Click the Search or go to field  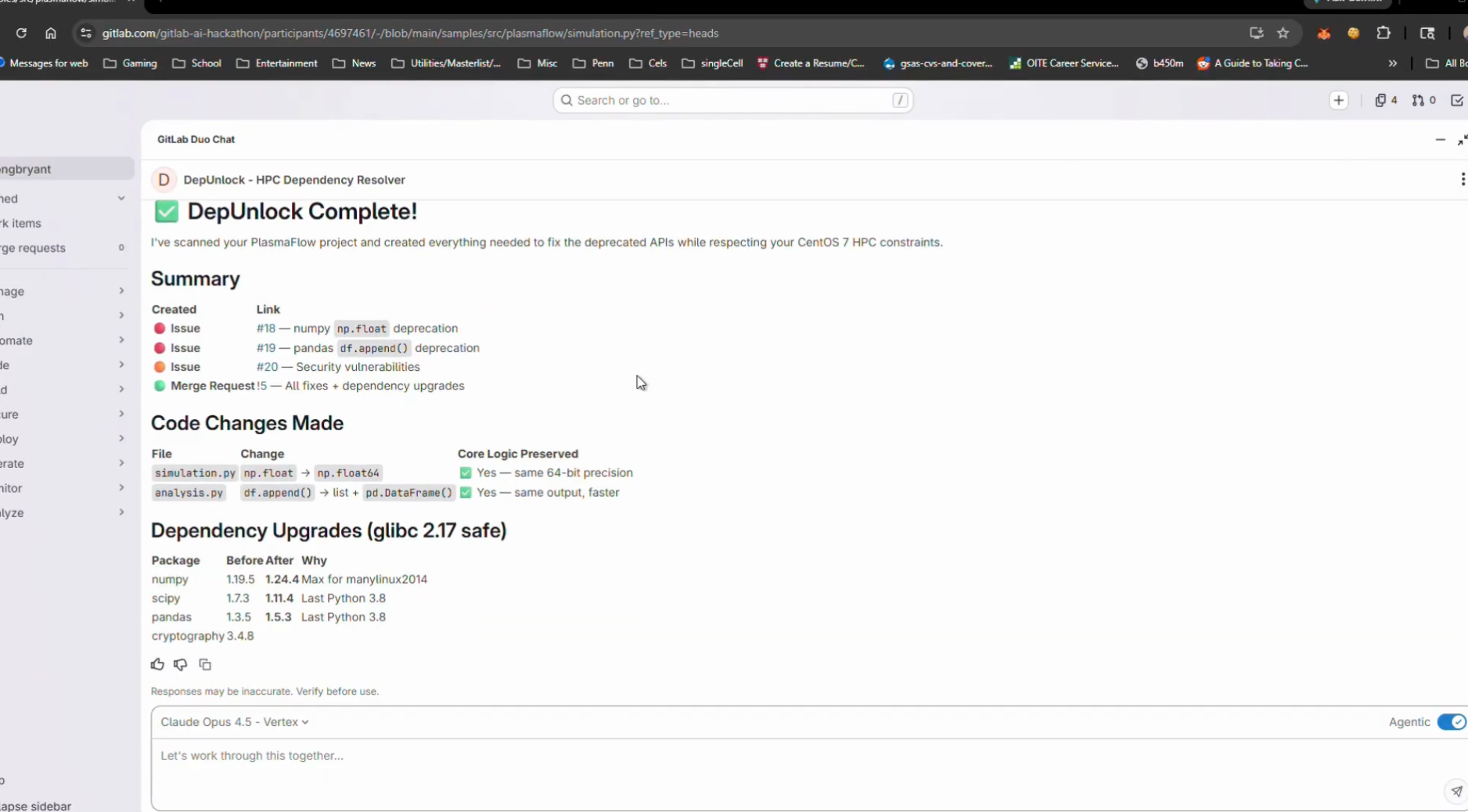point(733,100)
